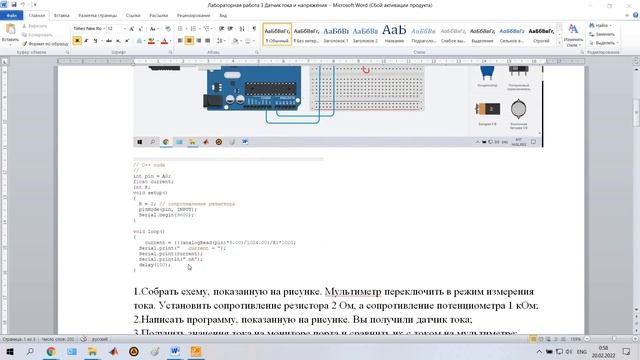The image size is (640, 360).
Task: Switch to the Insert (Вставка) tab
Action: pos(62,16)
